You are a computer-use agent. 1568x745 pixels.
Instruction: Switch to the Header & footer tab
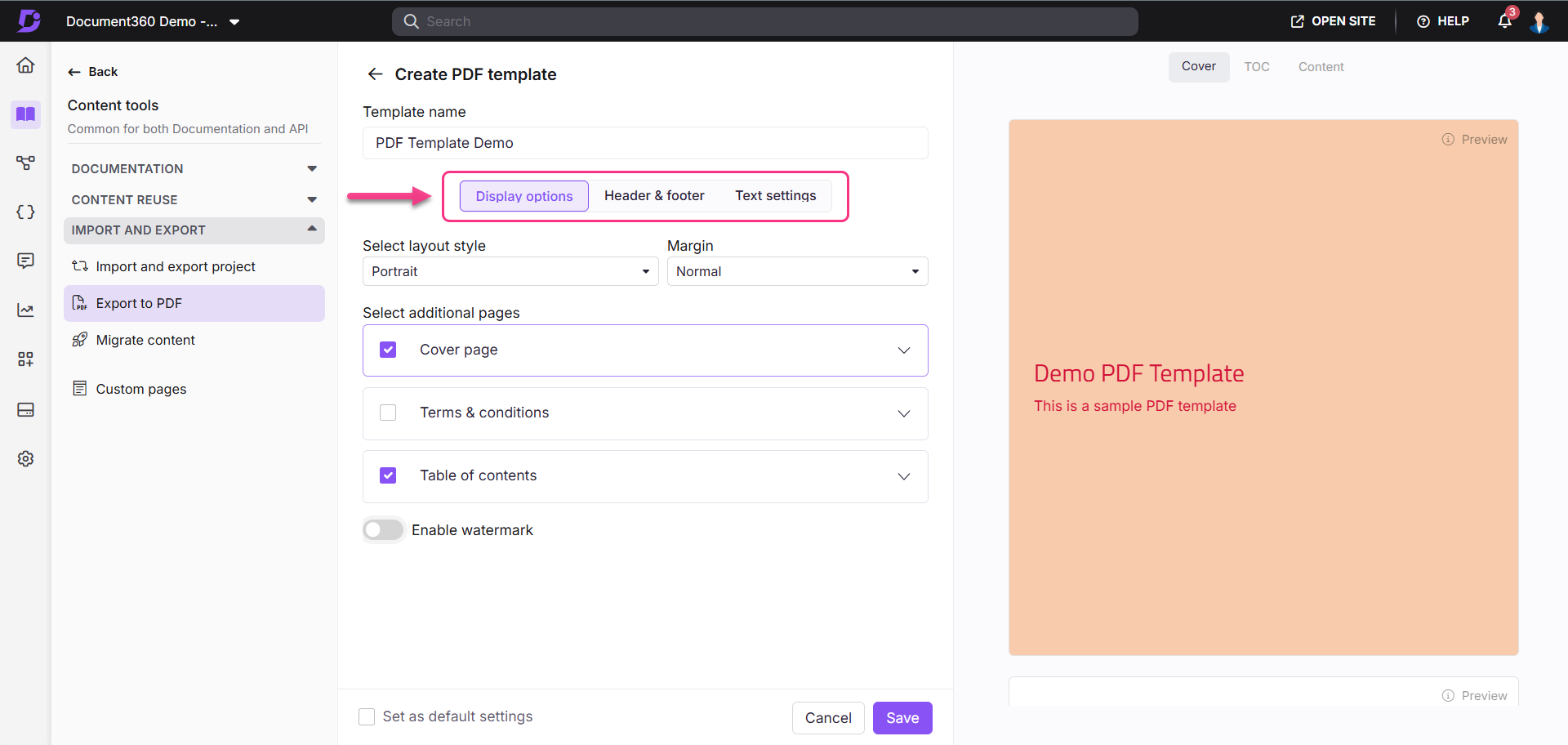click(653, 196)
